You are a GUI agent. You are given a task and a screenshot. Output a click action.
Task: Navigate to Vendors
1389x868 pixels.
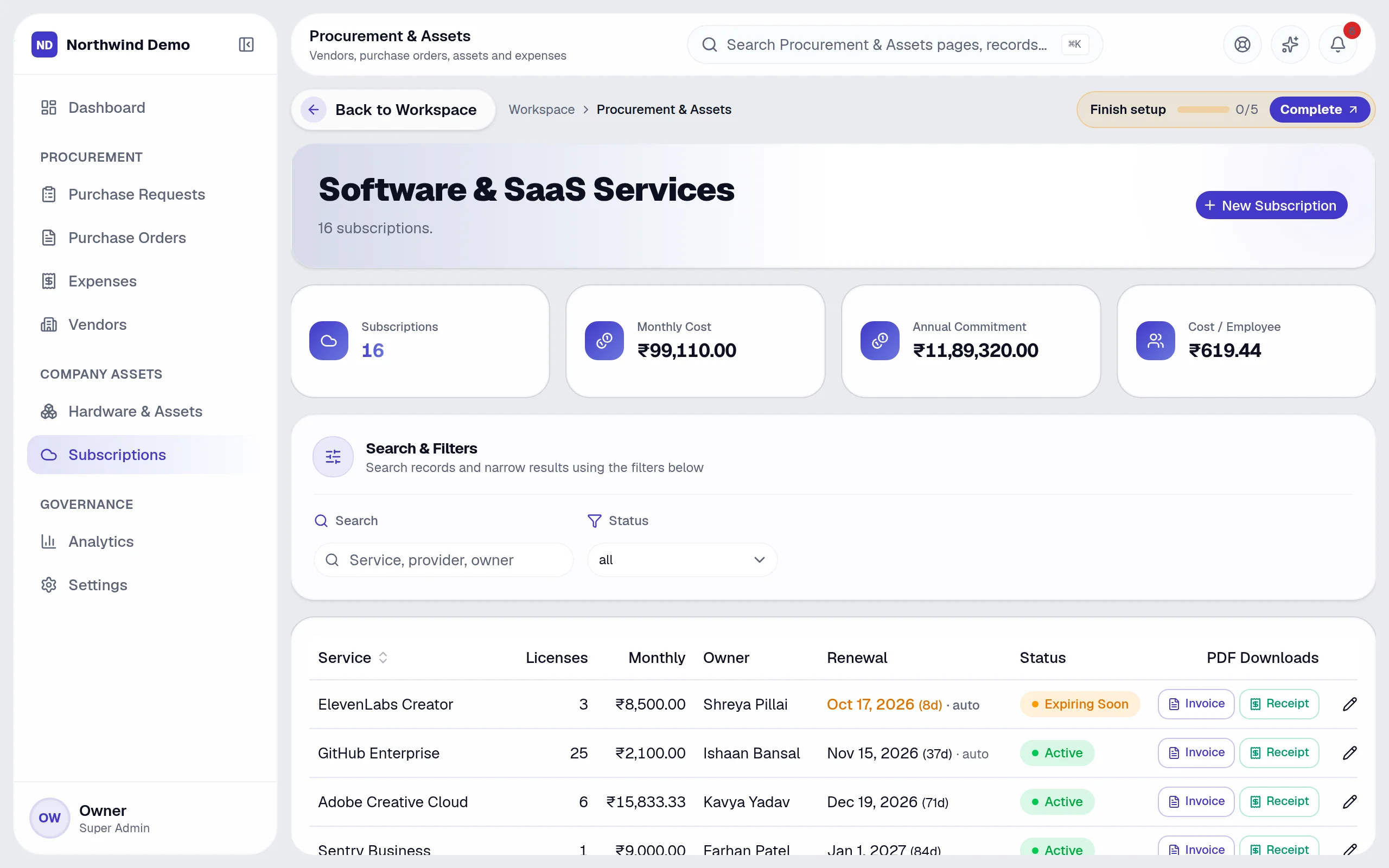[x=145, y=324]
